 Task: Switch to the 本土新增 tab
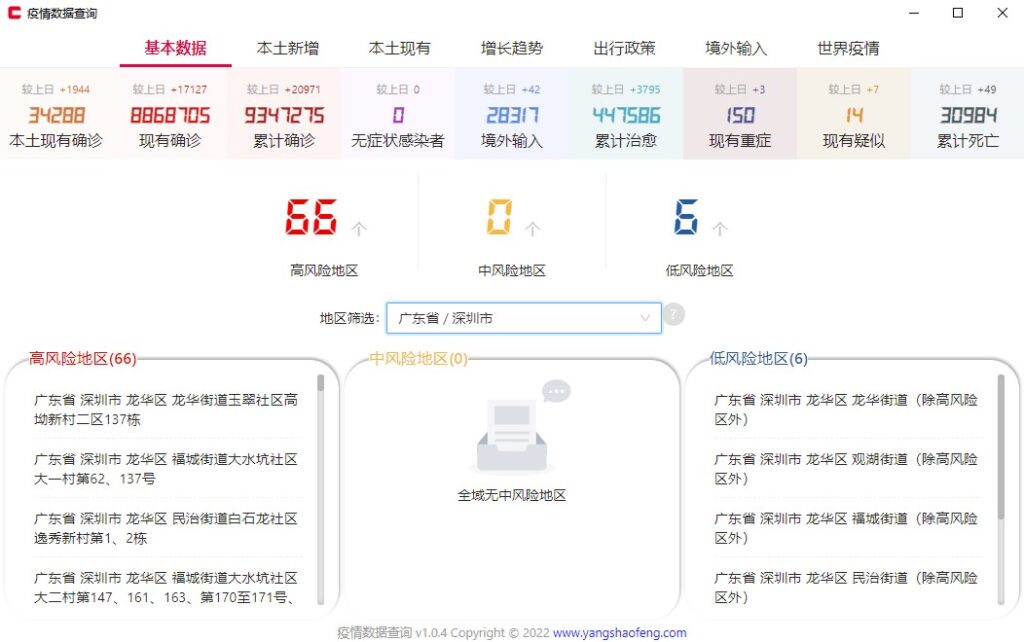pos(287,48)
